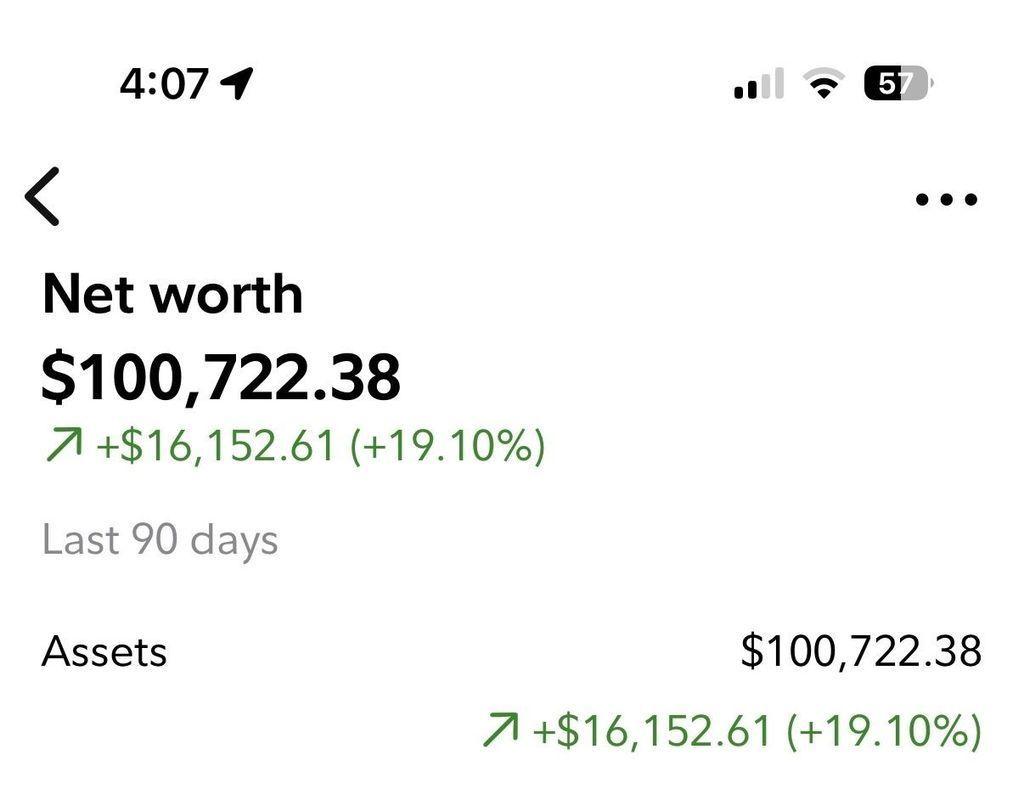
Task: Tap the battery indicator showing 57
Action: [x=897, y=84]
